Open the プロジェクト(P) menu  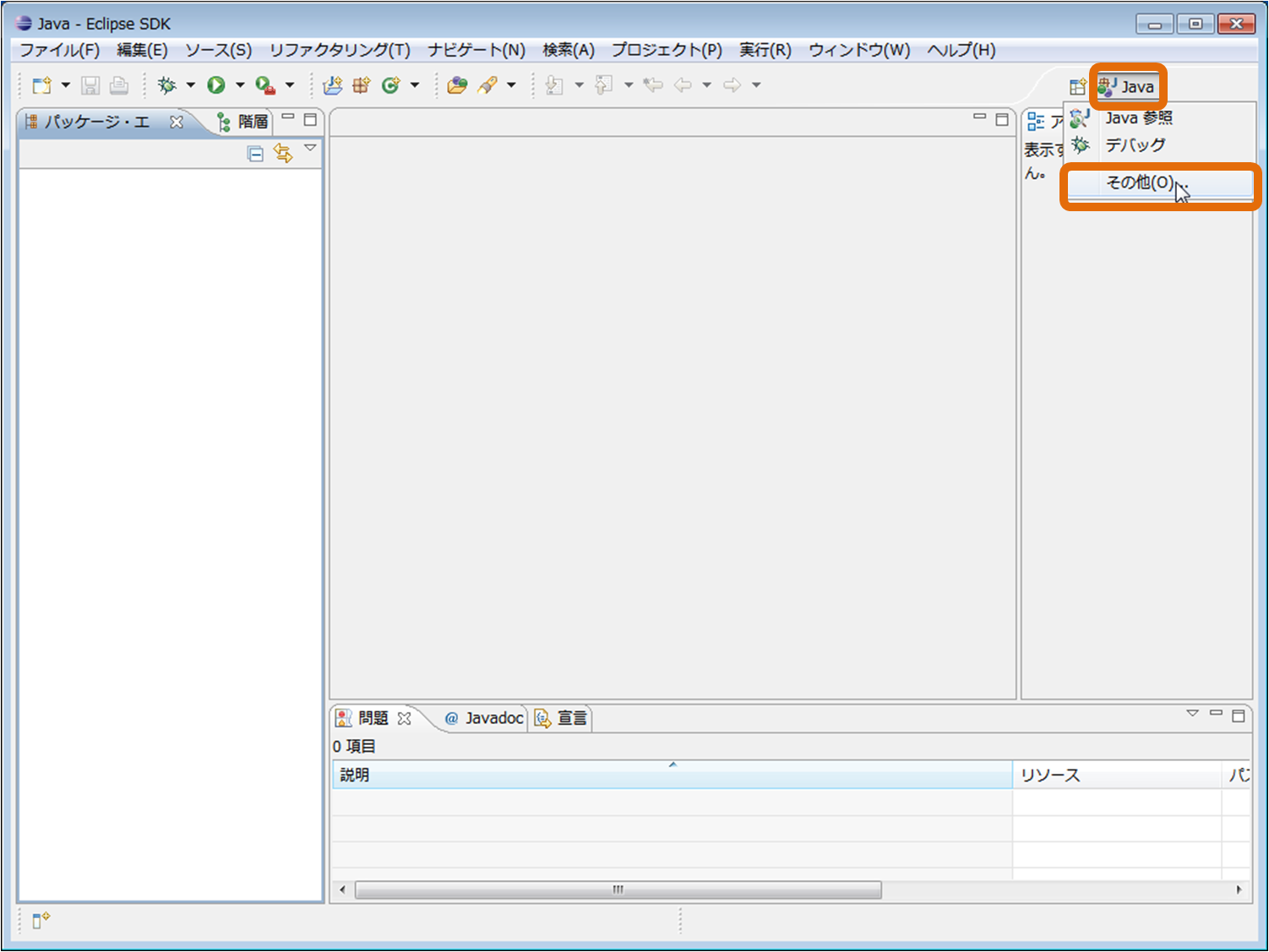[x=667, y=51]
